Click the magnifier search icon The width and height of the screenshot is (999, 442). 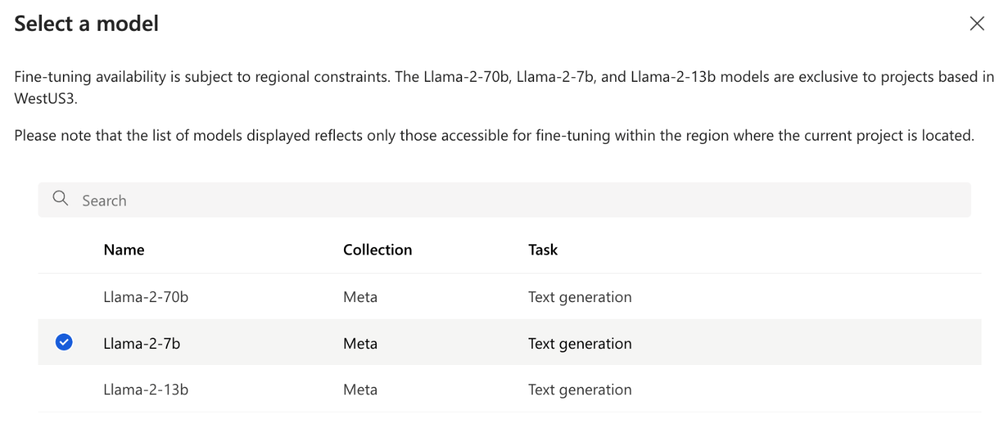[x=61, y=199]
